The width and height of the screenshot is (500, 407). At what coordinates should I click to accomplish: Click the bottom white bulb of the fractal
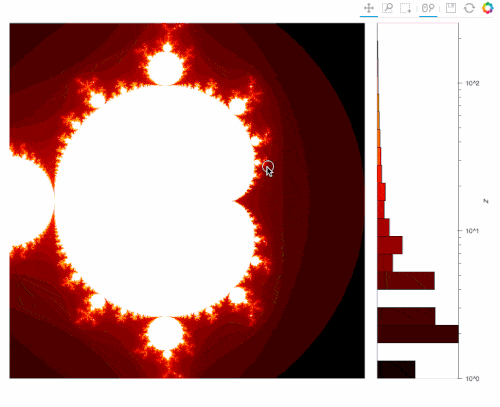tap(165, 333)
